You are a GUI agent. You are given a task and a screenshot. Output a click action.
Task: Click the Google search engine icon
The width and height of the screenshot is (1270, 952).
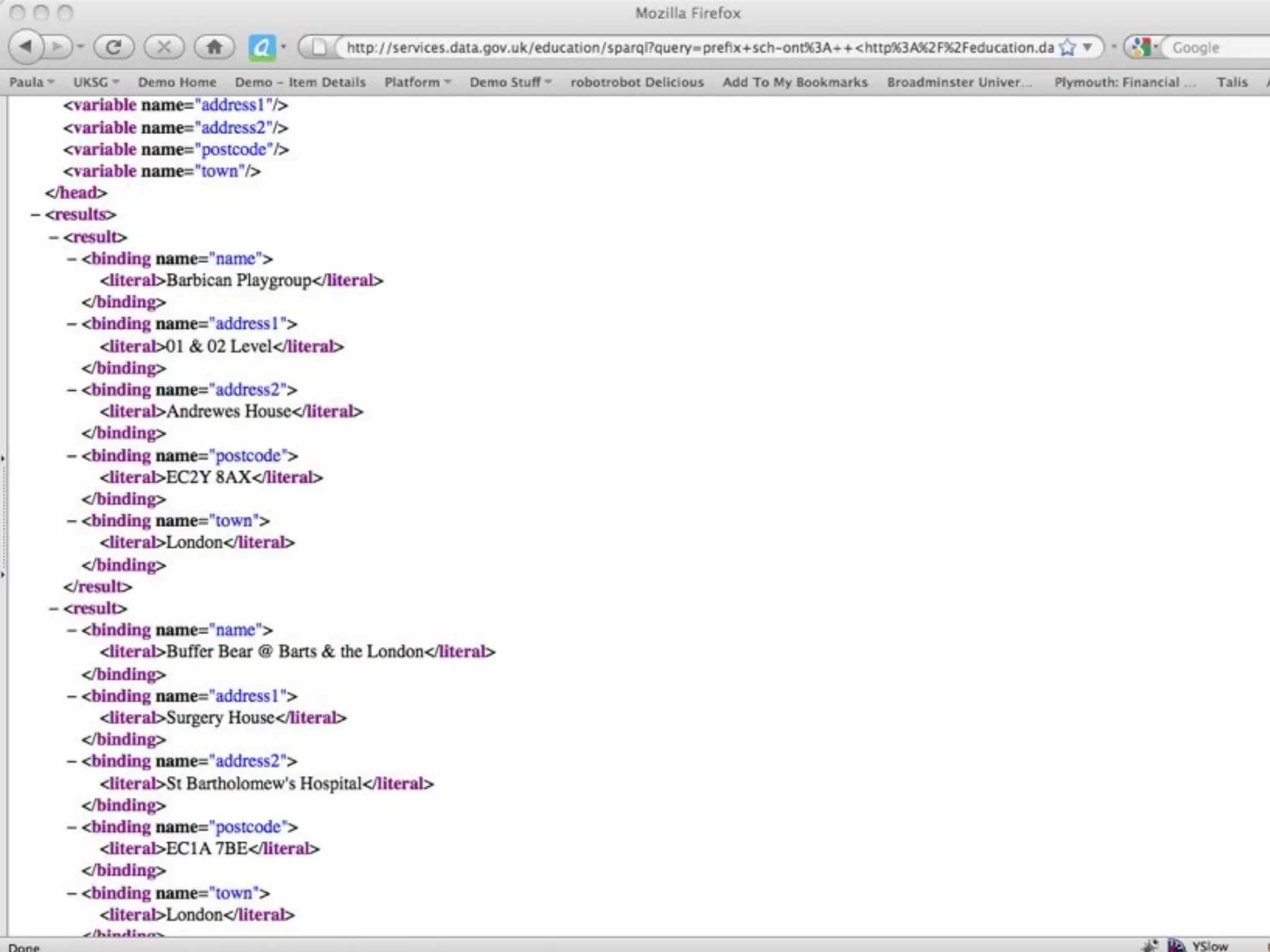pyautogui.click(x=1140, y=47)
